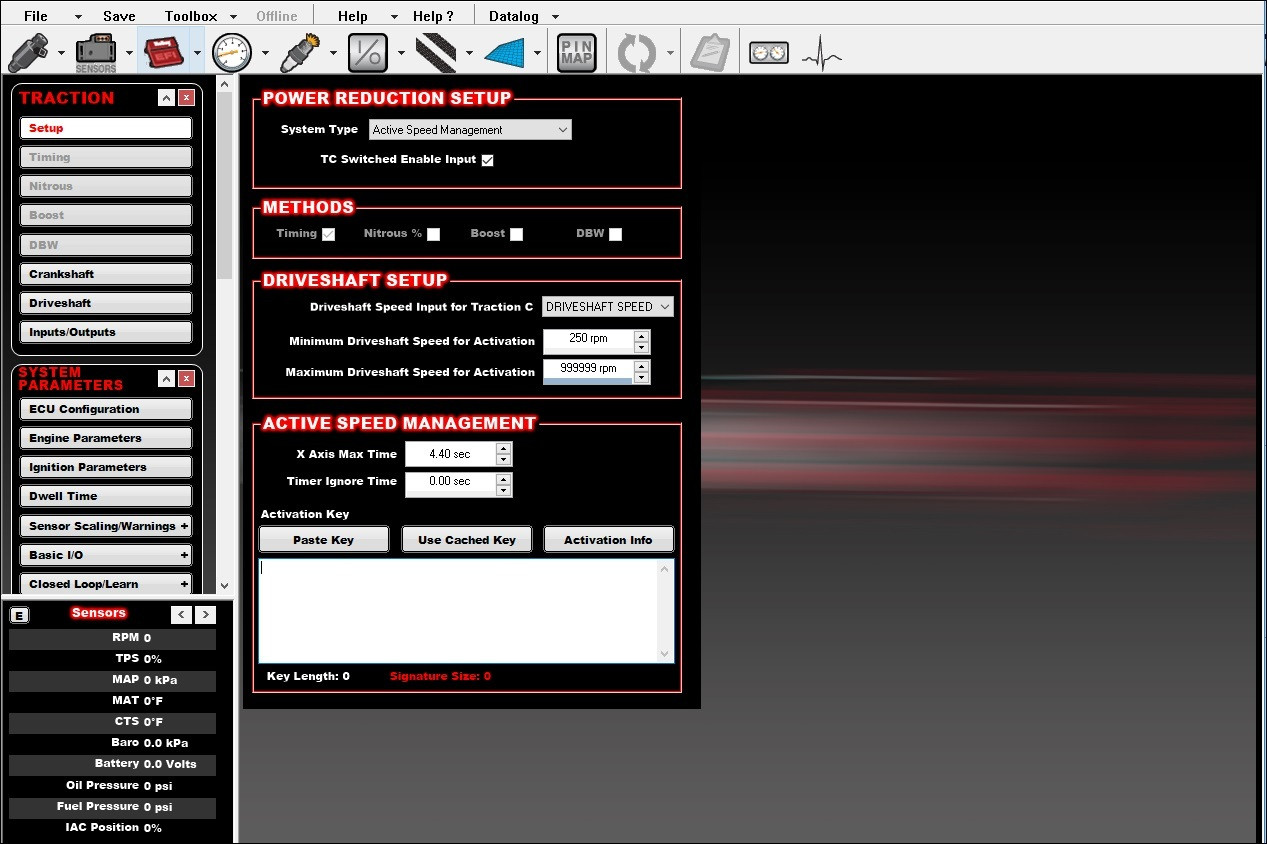Click the Paste Key button
The width and height of the screenshot is (1267, 844).
click(x=323, y=539)
